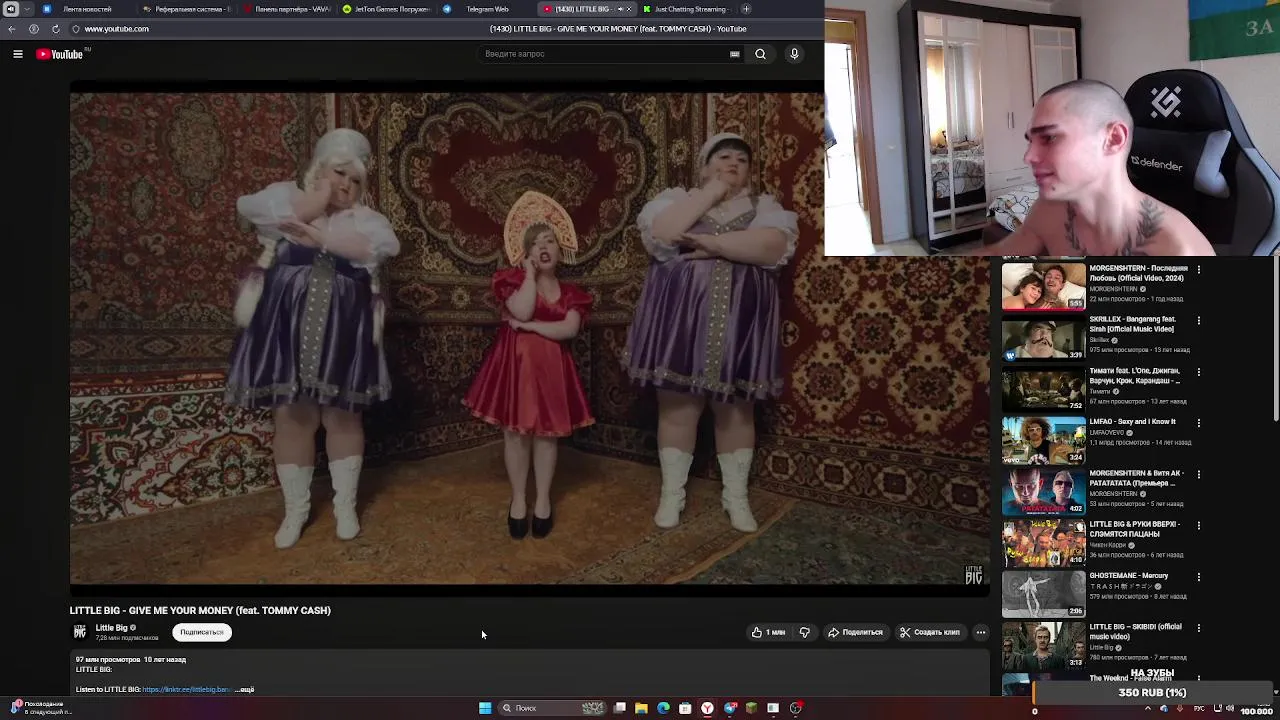1280x720 pixels.
Task: Open options menu for LMFAO video
Action: (x=1198, y=422)
